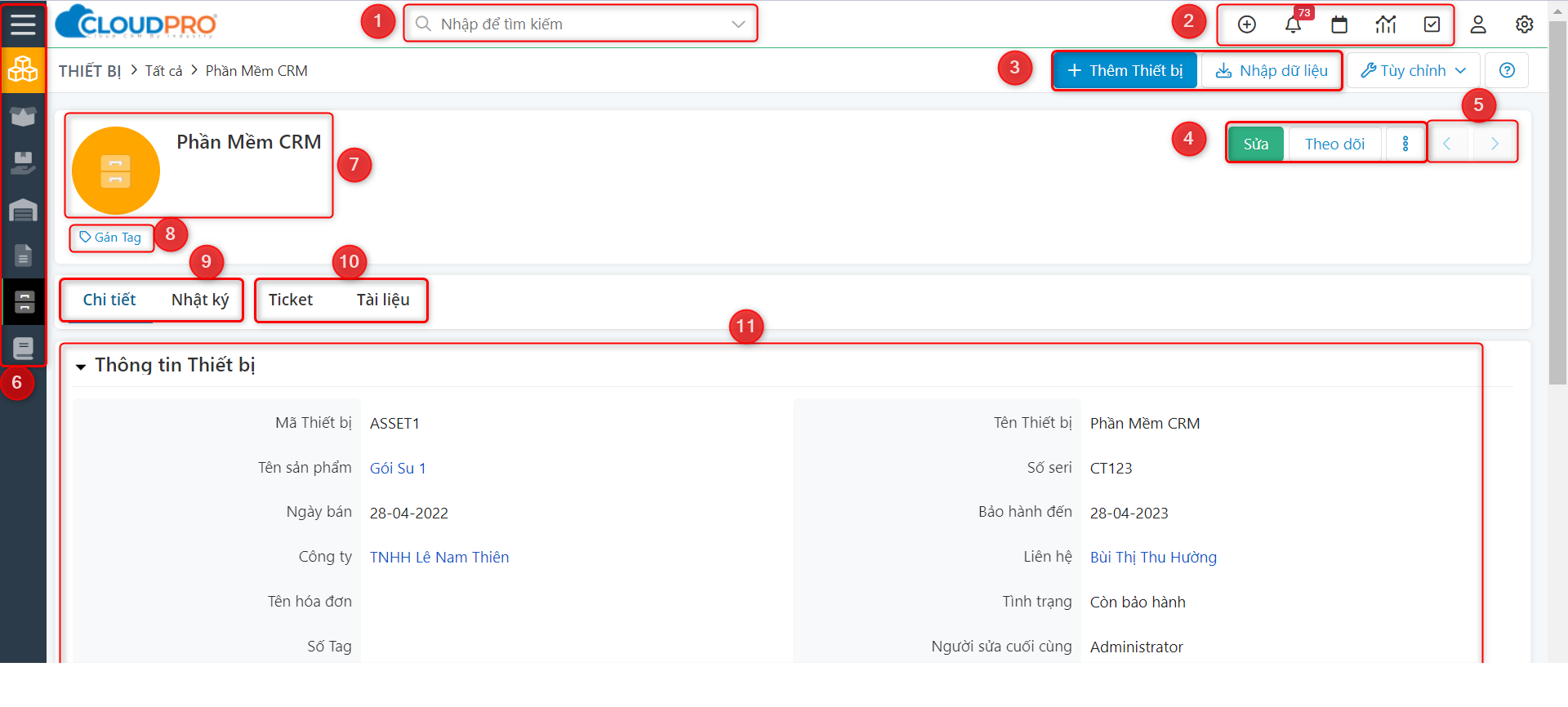Click Thêm Thiết bị button
Screen dimensions: 1568x707
coord(1125,70)
